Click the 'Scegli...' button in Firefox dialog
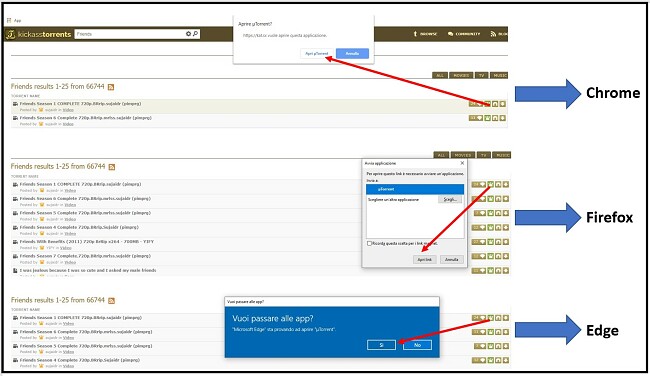The image size is (650, 376). [x=450, y=200]
